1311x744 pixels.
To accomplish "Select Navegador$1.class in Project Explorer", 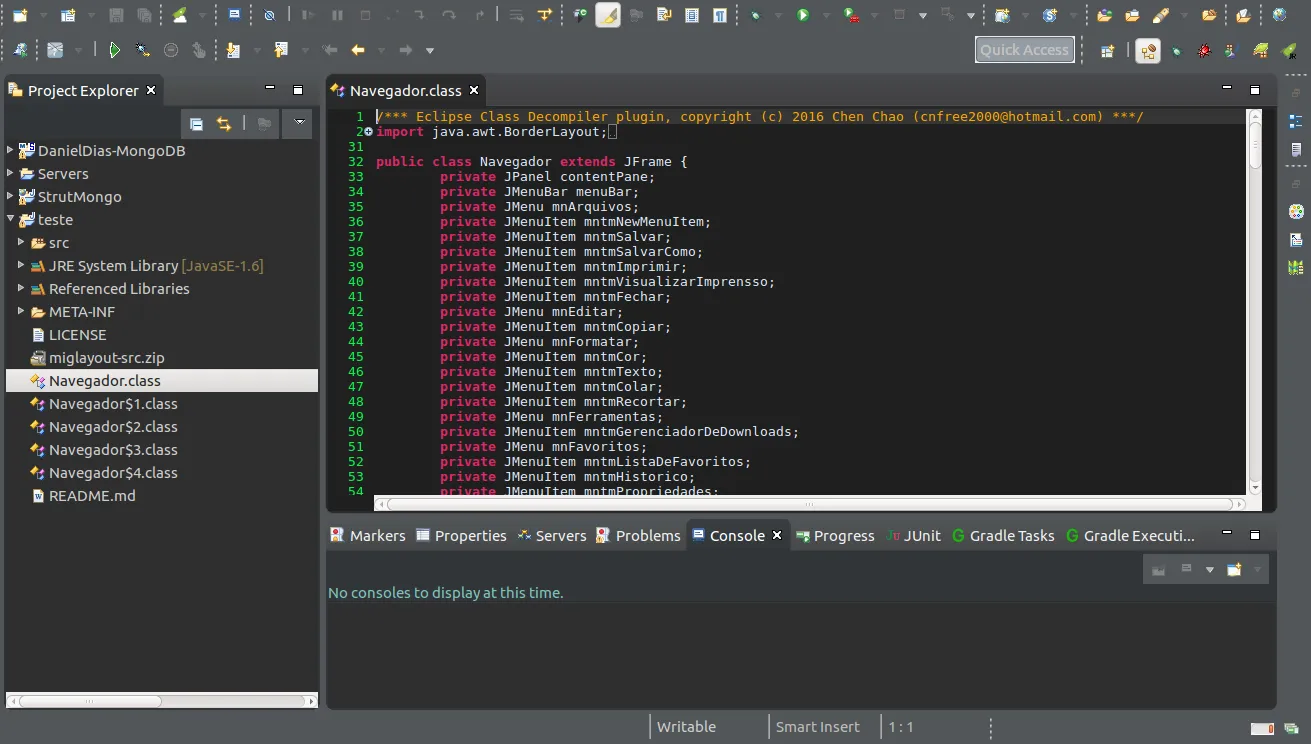I will click(x=113, y=404).
